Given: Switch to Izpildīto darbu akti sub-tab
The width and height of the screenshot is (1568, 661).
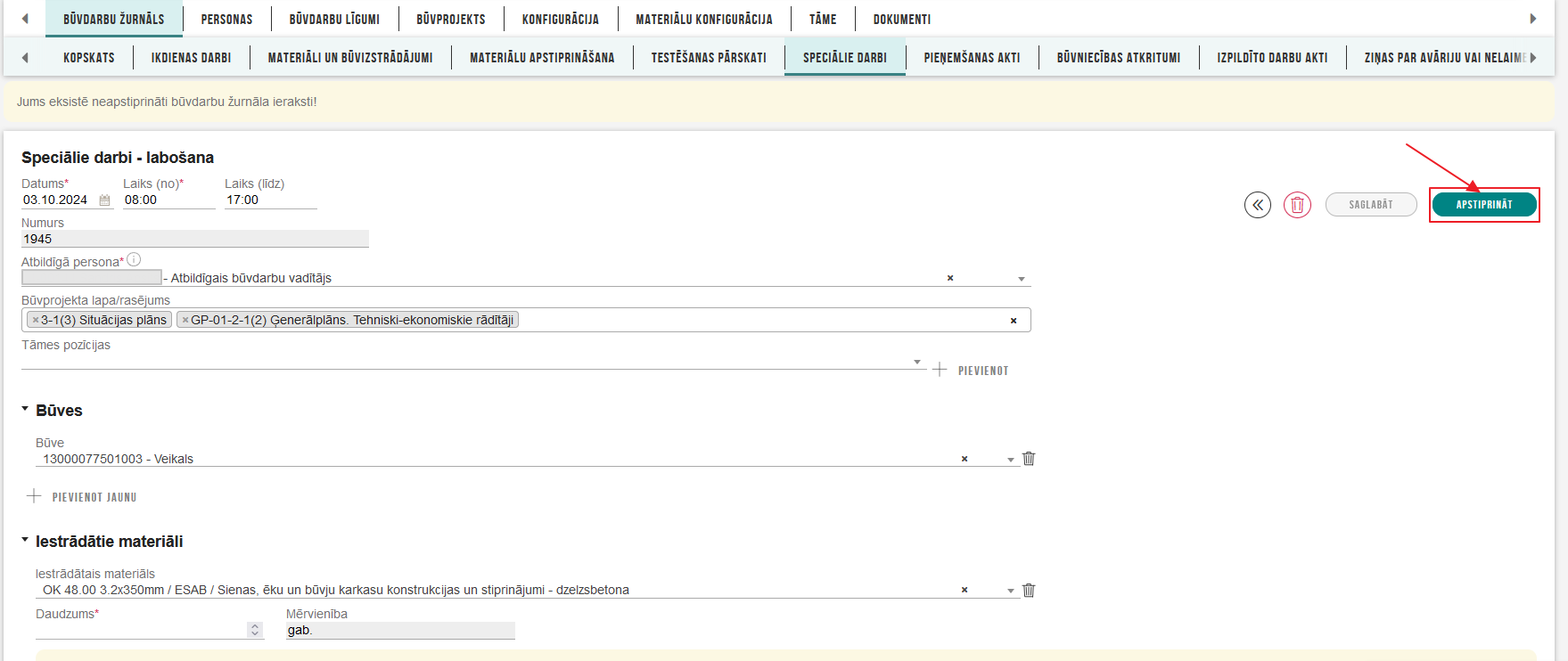Looking at the screenshot, I should click(1272, 57).
